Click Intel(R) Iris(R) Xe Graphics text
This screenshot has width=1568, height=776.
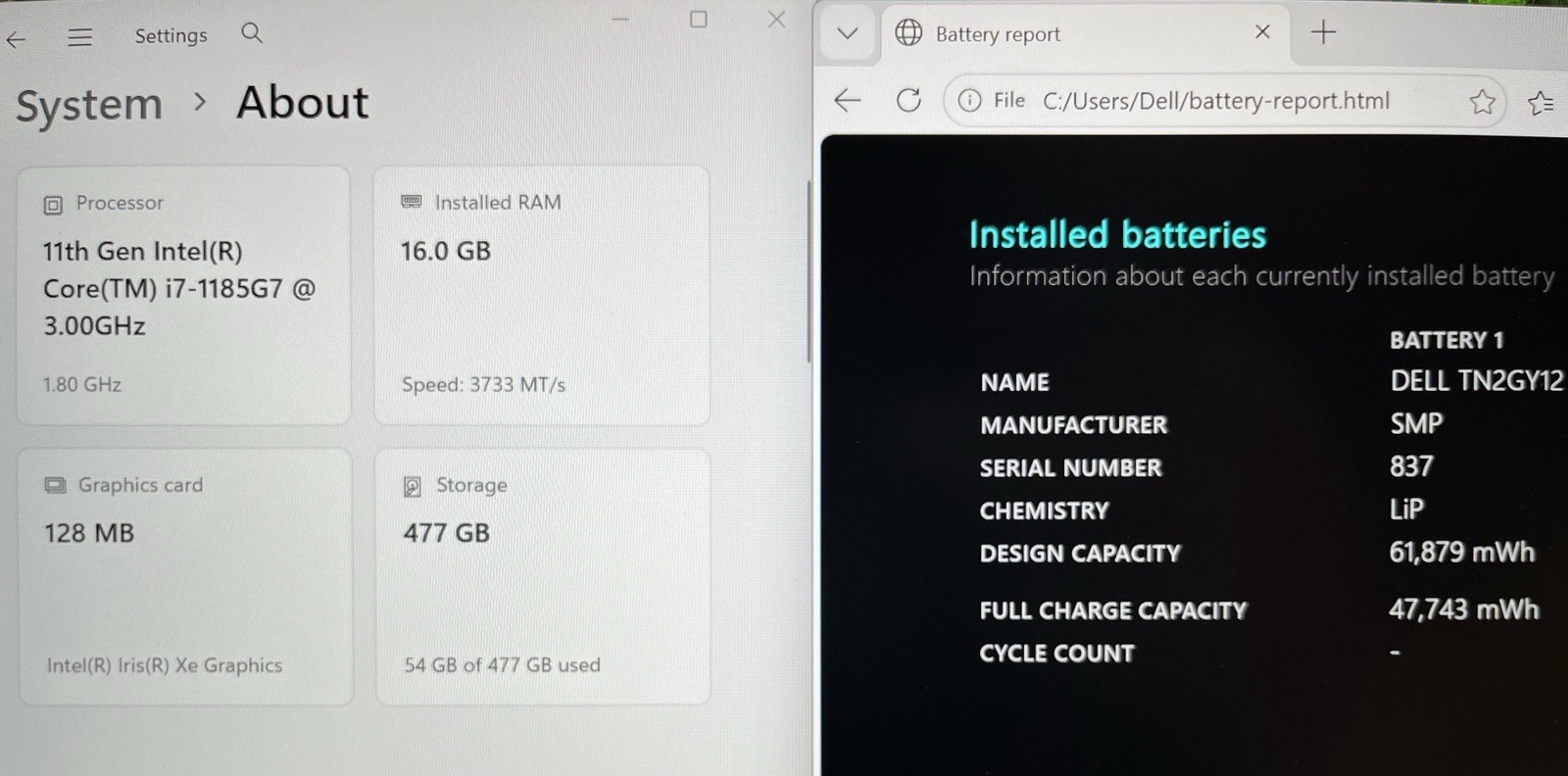[x=165, y=665]
